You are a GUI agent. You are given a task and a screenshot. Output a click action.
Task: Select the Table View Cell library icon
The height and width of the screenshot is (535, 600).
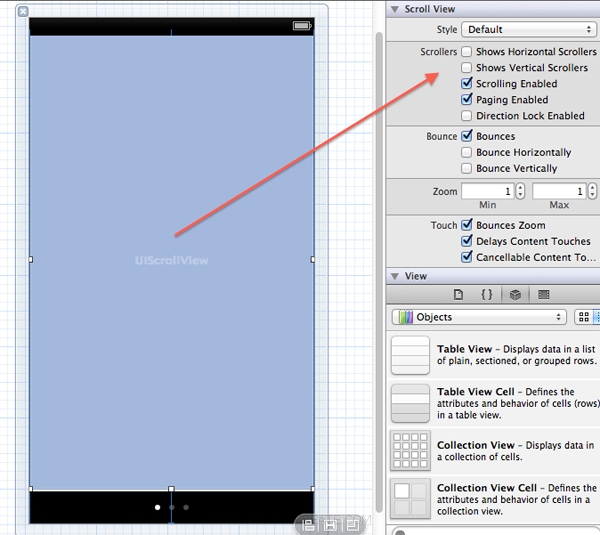(x=410, y=403)
